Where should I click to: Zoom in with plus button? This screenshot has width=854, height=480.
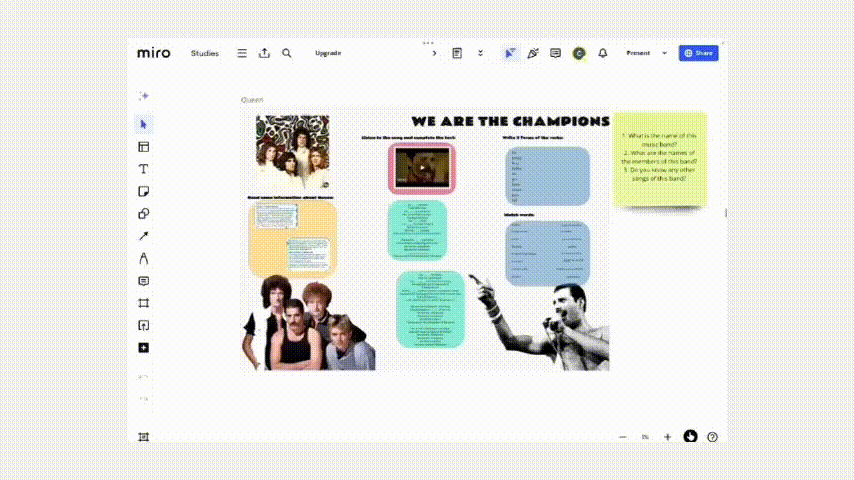click(668, 436)
